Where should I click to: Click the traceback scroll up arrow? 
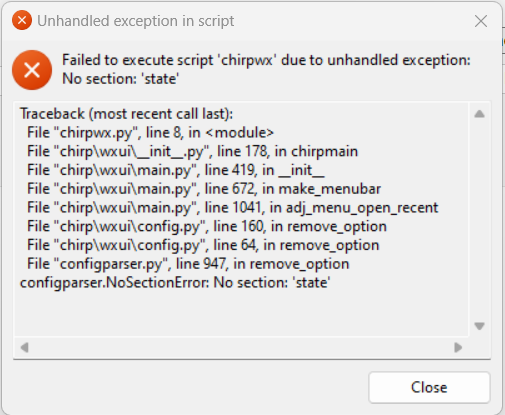pos(479,114)
